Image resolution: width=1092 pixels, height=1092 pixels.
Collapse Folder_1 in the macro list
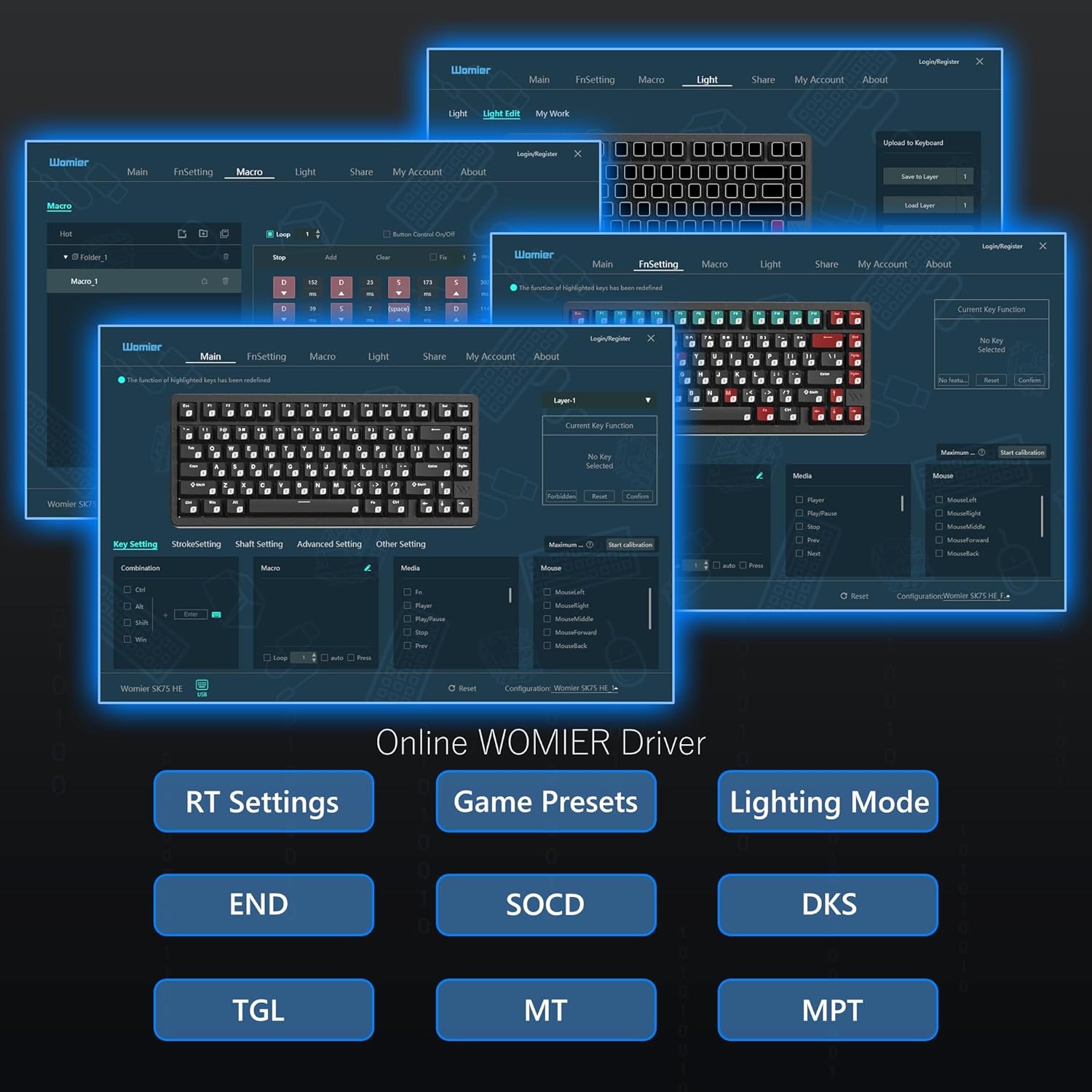(x=65, y=257)
